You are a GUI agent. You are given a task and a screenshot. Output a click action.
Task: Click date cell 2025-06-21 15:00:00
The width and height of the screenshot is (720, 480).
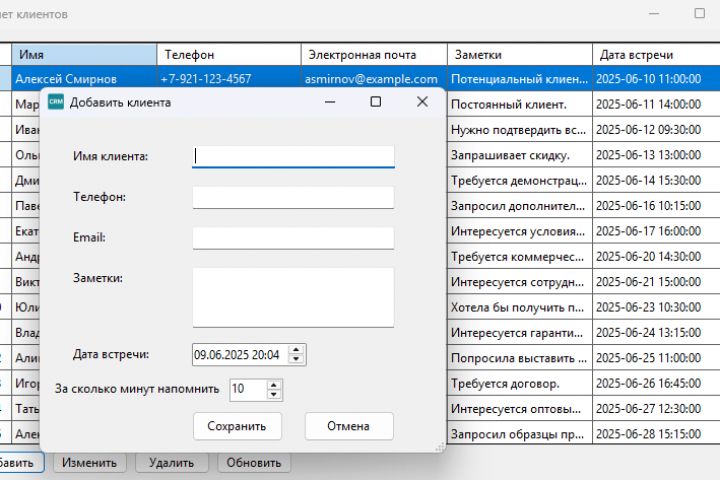657,282
